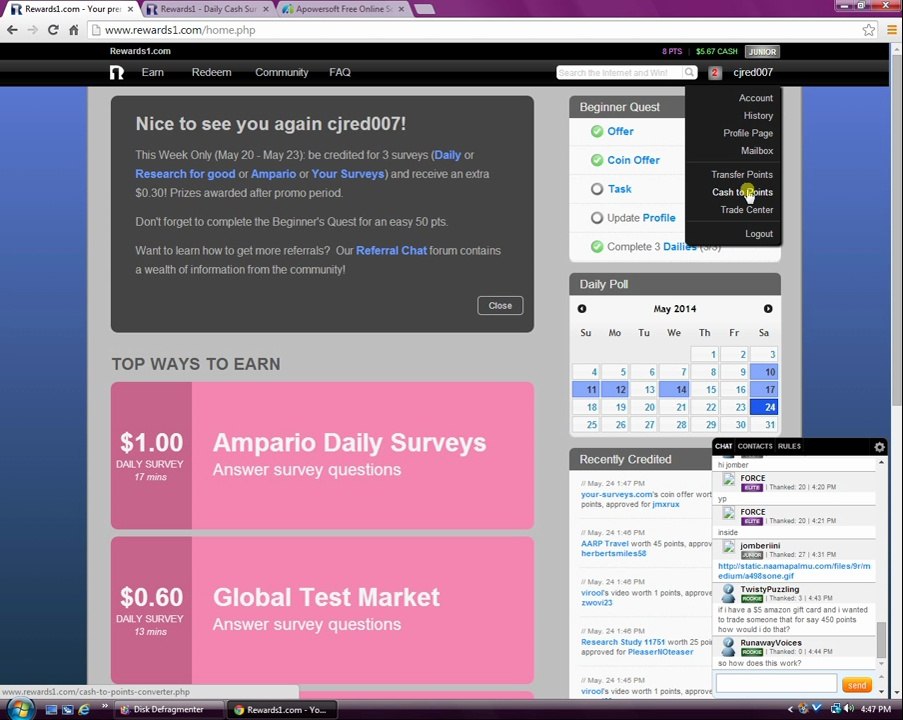Open Ampario Daily Surveys card
This screenshot has width=903, height=720.
(x=322, y=455)
